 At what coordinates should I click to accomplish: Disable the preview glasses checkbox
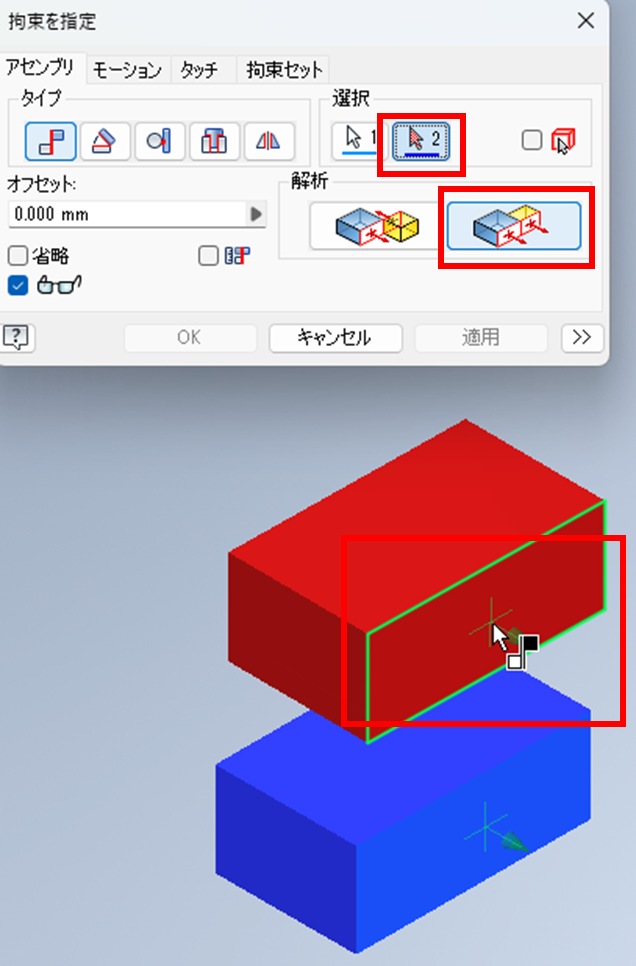click(18, 285)
